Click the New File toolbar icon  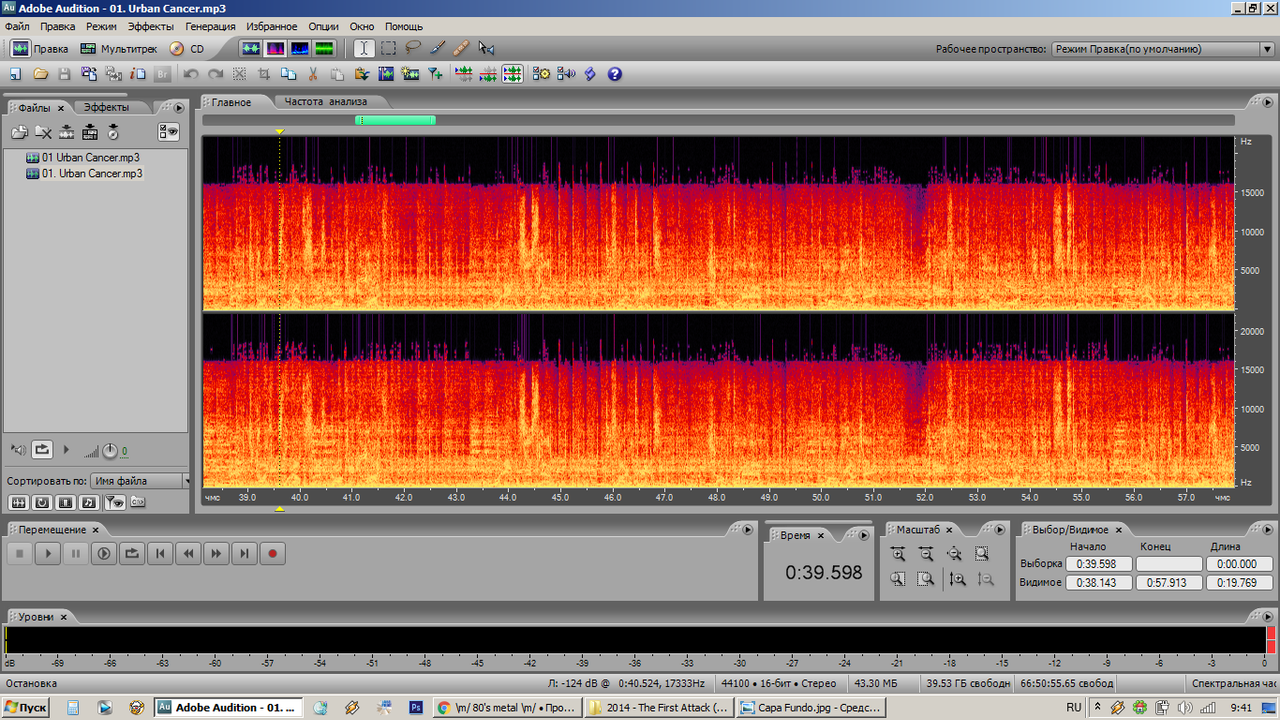click(x=16, y=74)
